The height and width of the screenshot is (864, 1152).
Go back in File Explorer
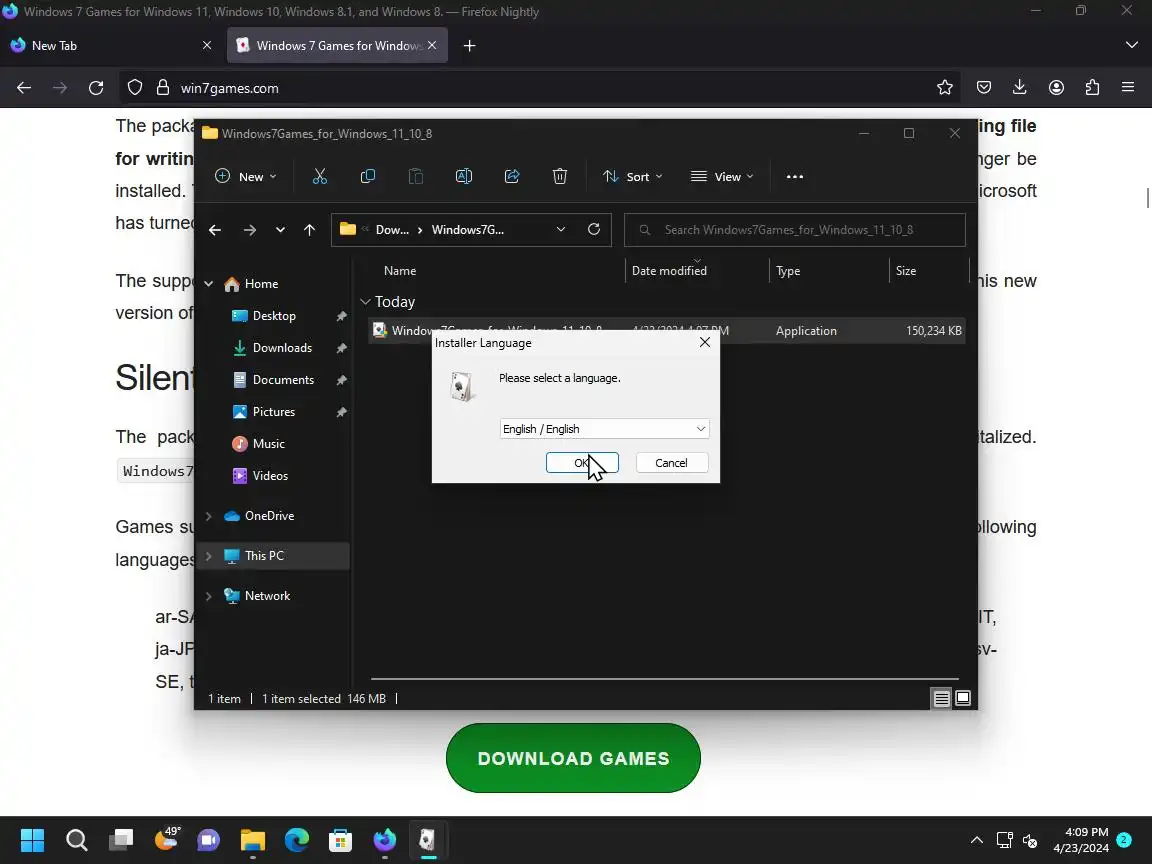(215, 230)
